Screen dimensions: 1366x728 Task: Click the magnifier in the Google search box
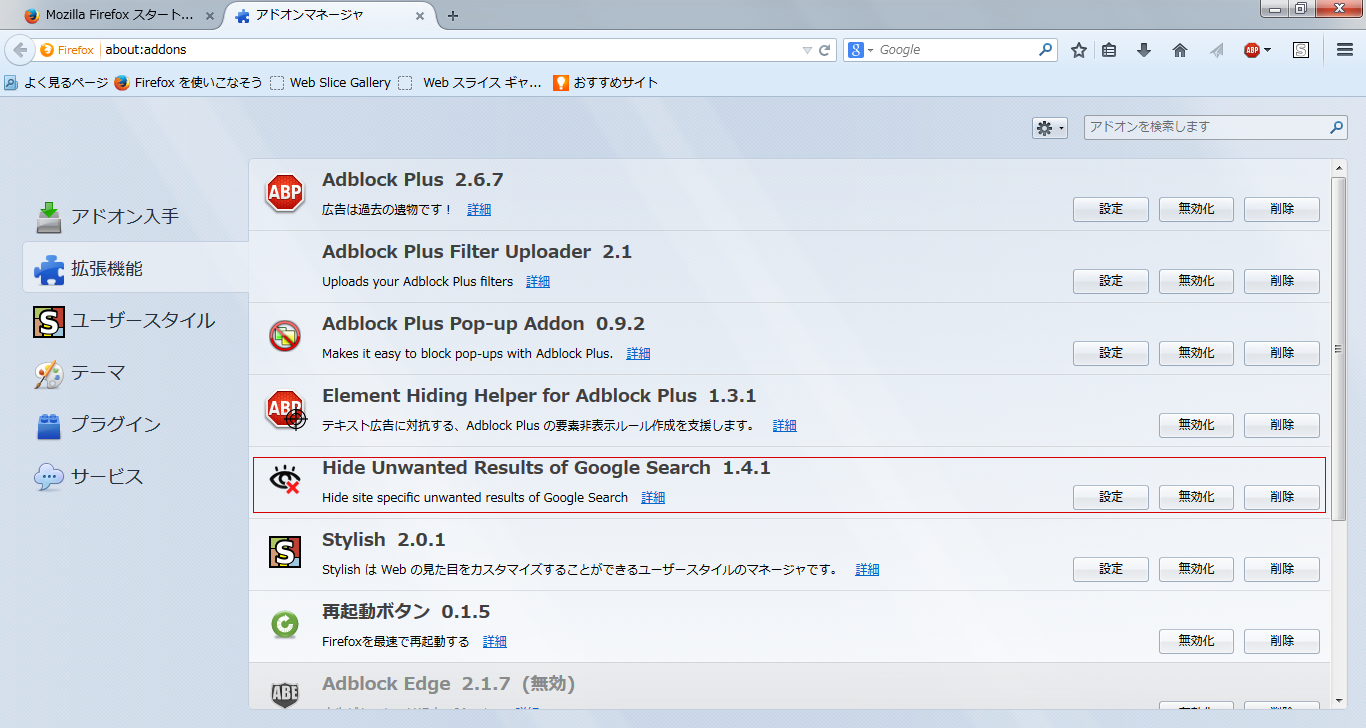pos(1046,49)
